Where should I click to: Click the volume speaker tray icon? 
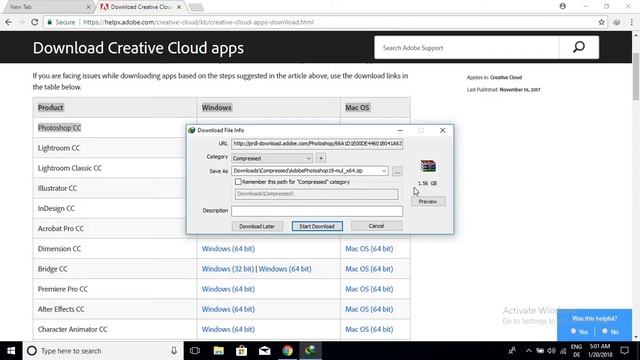tap(551, 351)
